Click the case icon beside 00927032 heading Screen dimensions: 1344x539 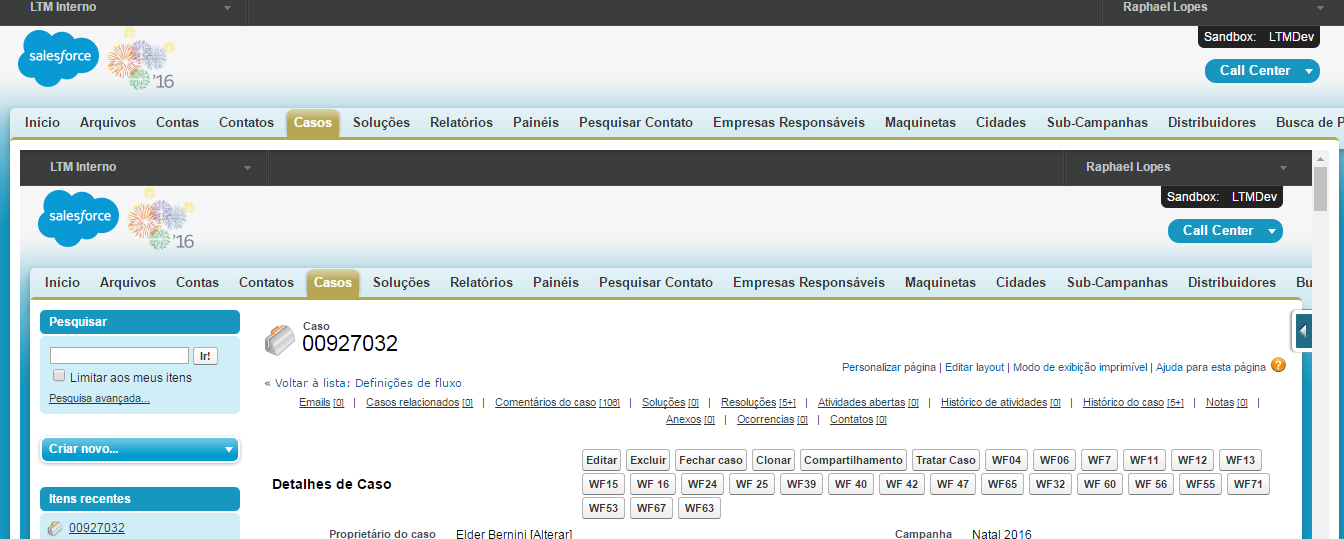[x=280, y=340]
